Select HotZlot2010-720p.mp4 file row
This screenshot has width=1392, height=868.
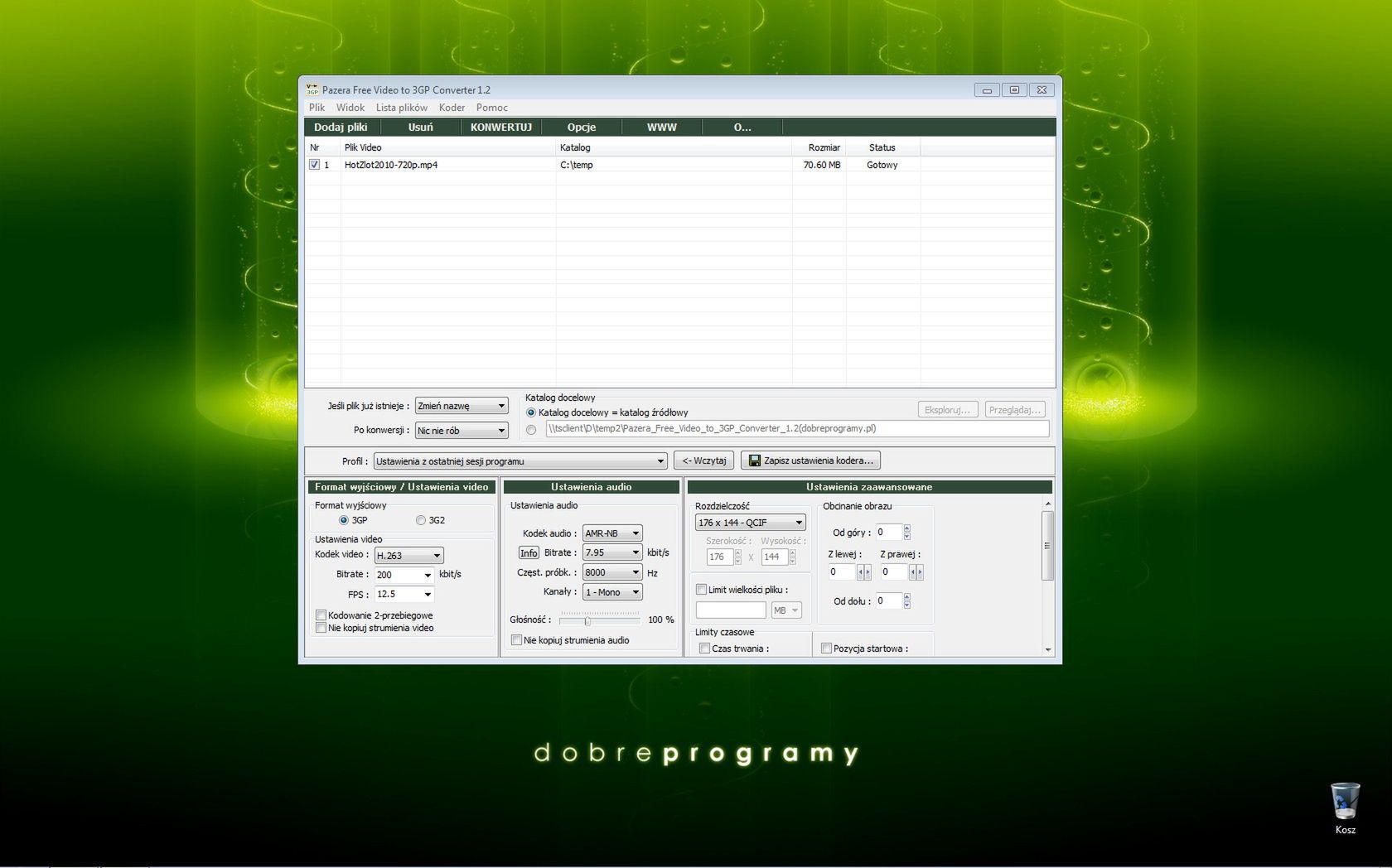tap(679, 165)
